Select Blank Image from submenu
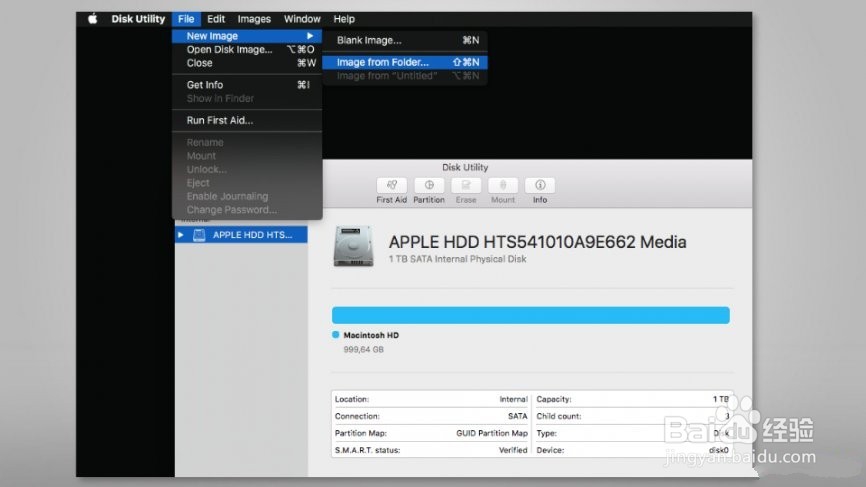The width and height of the screenshot is (866, 487). [x=405, y=40]
